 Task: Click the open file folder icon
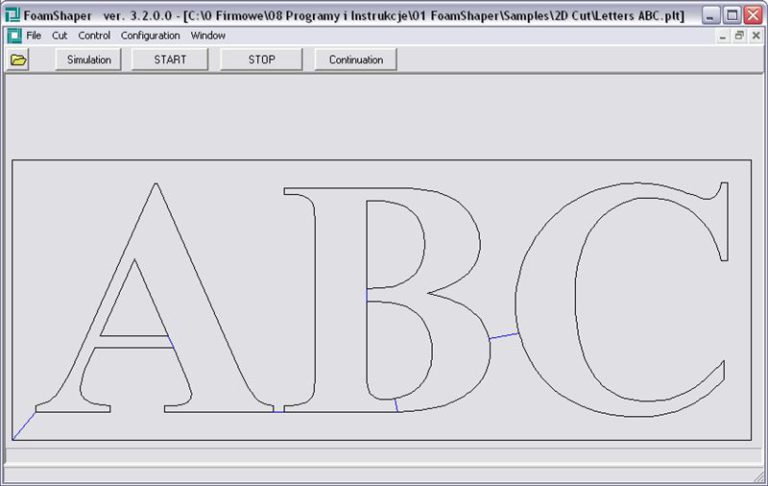point(18,60)
